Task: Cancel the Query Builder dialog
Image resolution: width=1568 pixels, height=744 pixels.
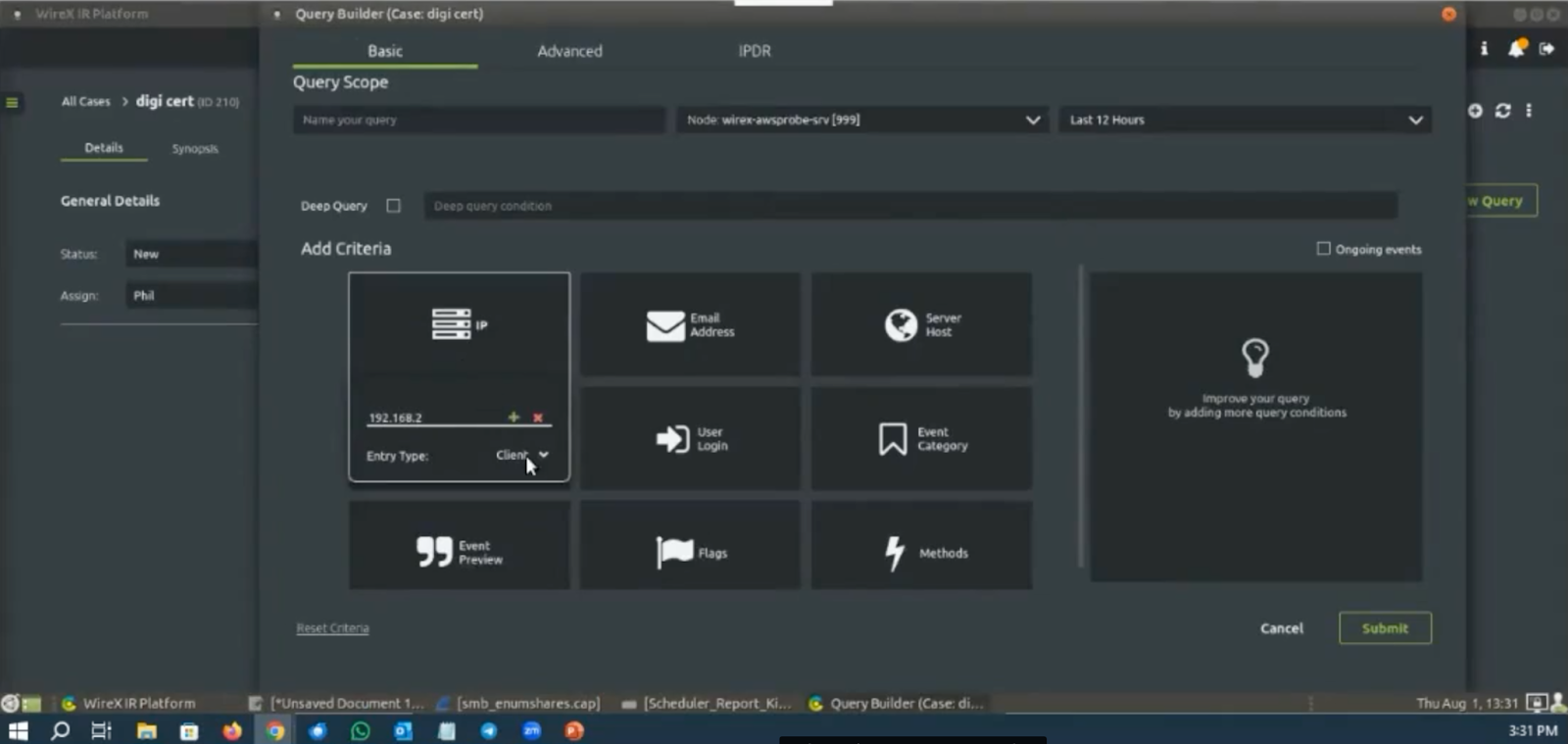Action: tap(1282, 628)
